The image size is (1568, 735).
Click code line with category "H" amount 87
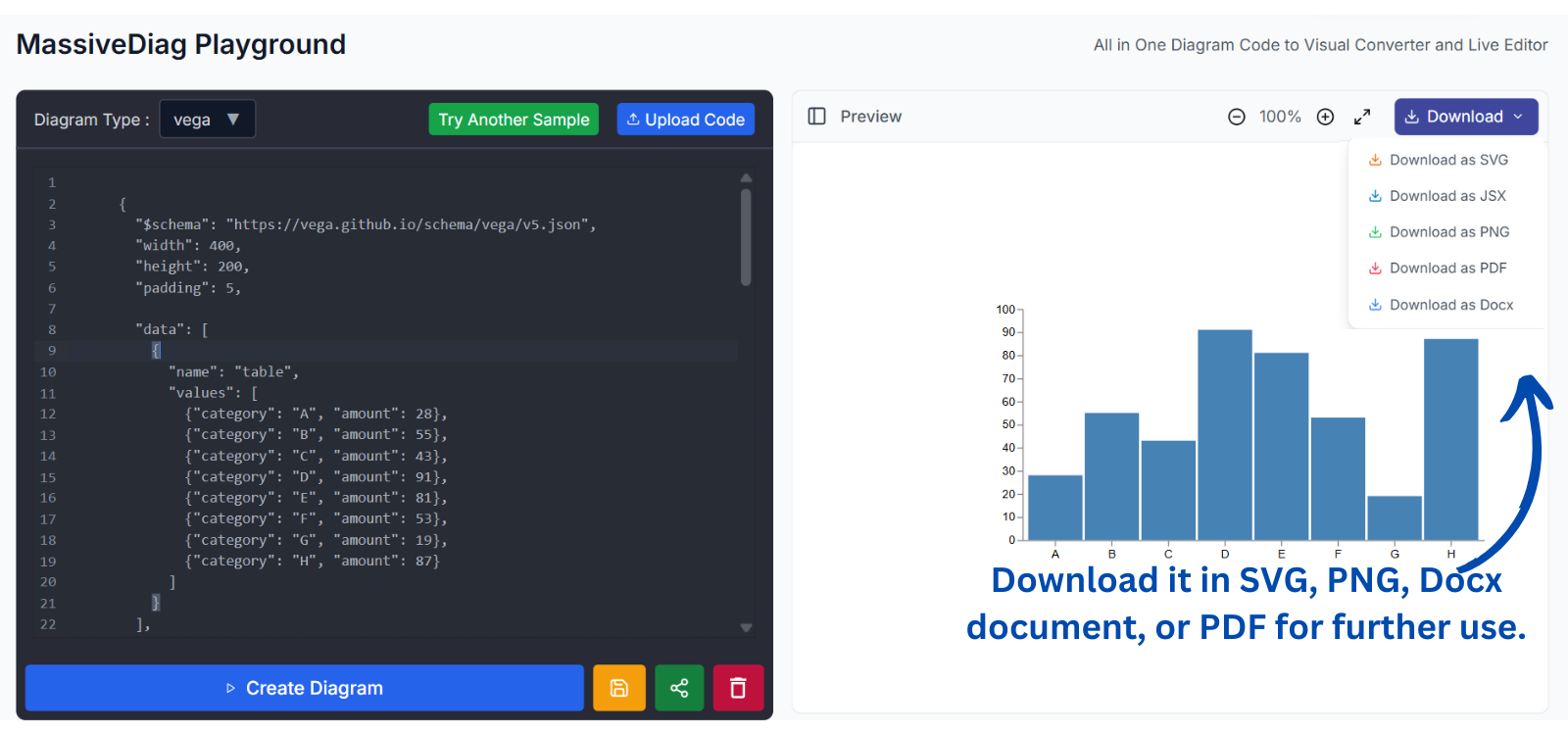pyautogui.click(x=313, y=561)
